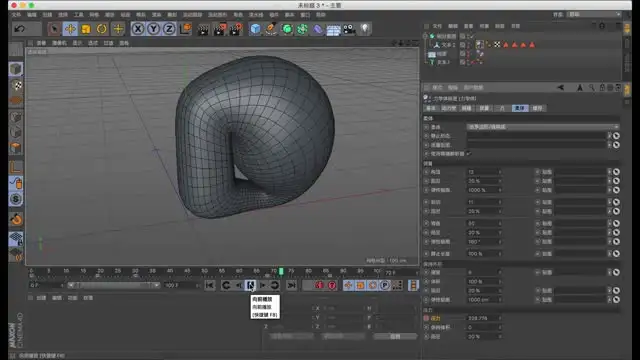Open the Edit Render Settings icon

(236, 29)
